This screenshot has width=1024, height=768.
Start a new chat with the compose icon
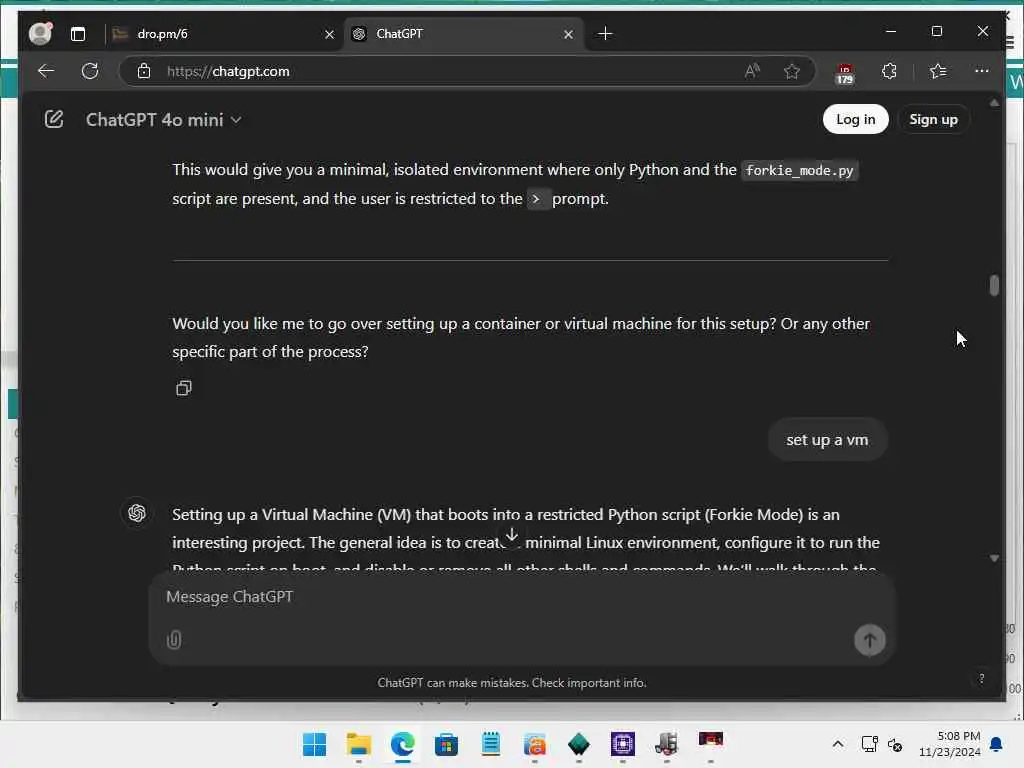[x=54, y=120]
